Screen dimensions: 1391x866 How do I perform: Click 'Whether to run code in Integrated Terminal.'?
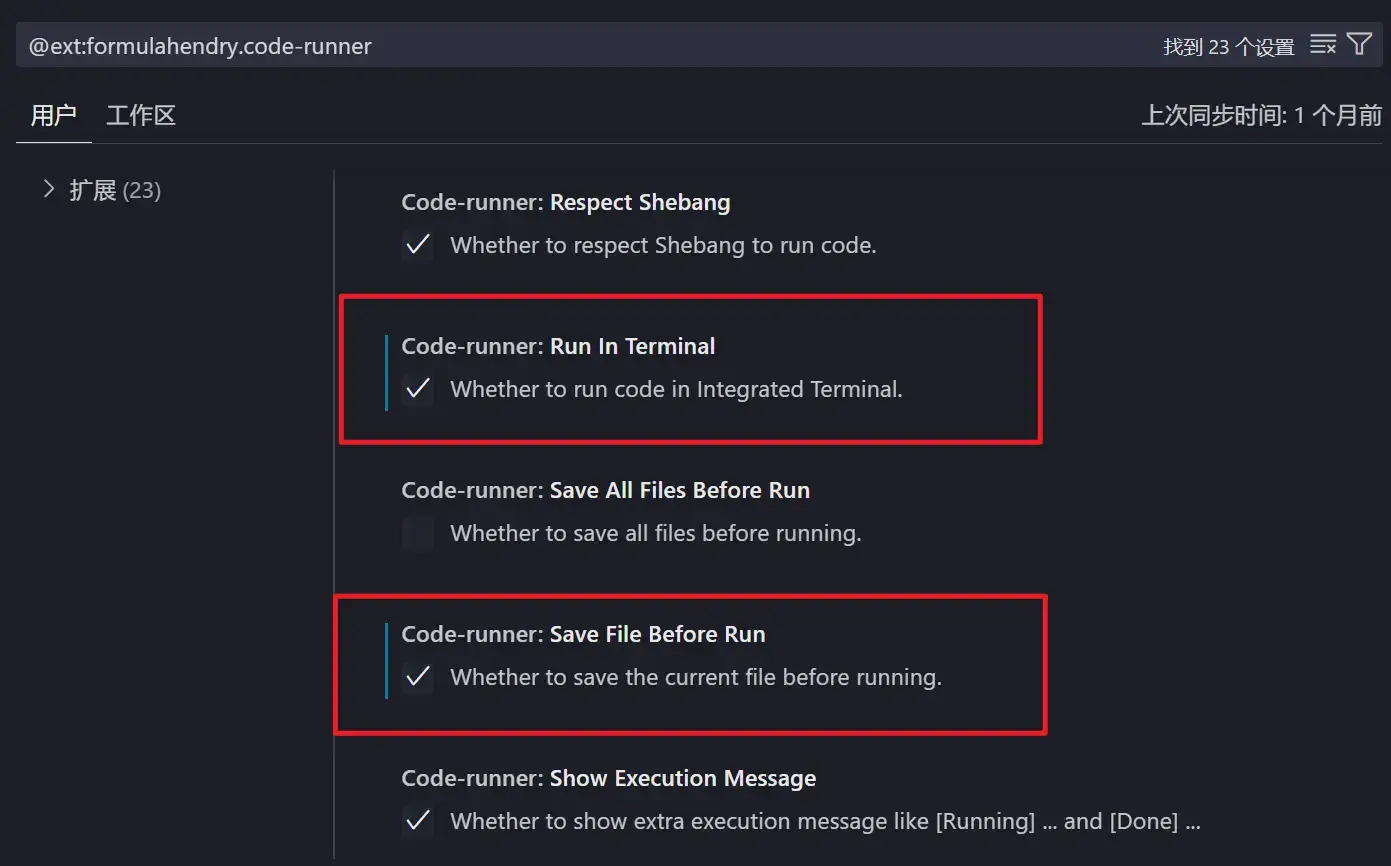point(676,389)
